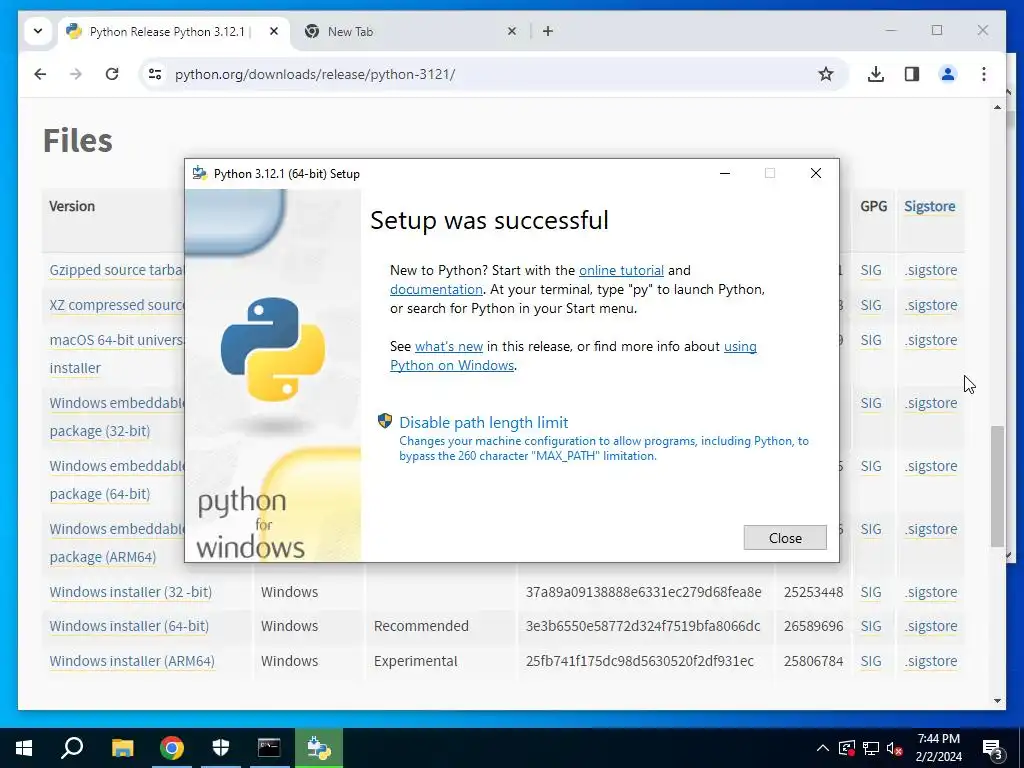Image resolution: width=1024 pixels, height=768 pixels.
Task: Open Windows installer (32 -bit) link
Action: tap(131, 592)
